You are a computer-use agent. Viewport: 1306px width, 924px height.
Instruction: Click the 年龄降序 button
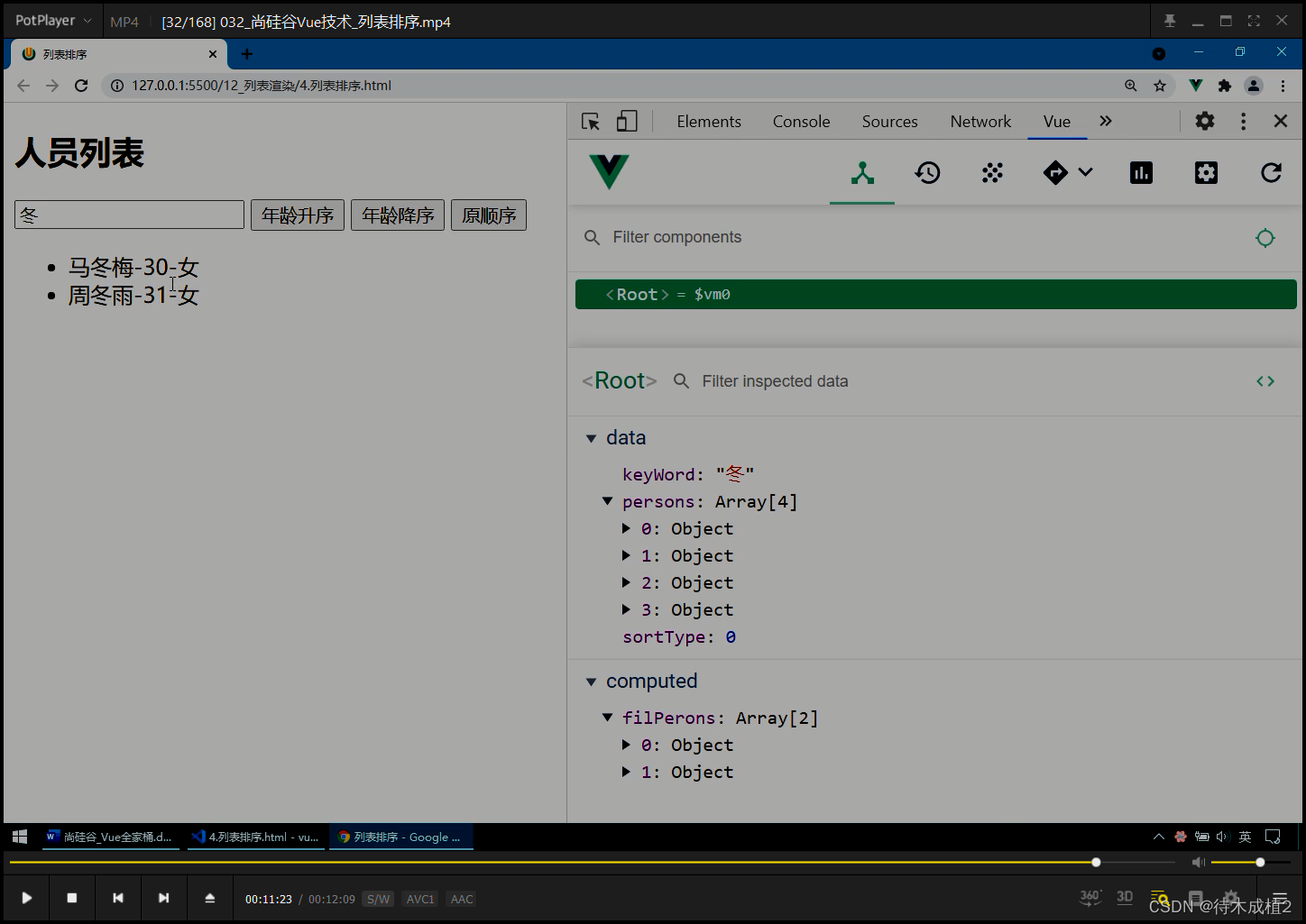click(398, 215)
